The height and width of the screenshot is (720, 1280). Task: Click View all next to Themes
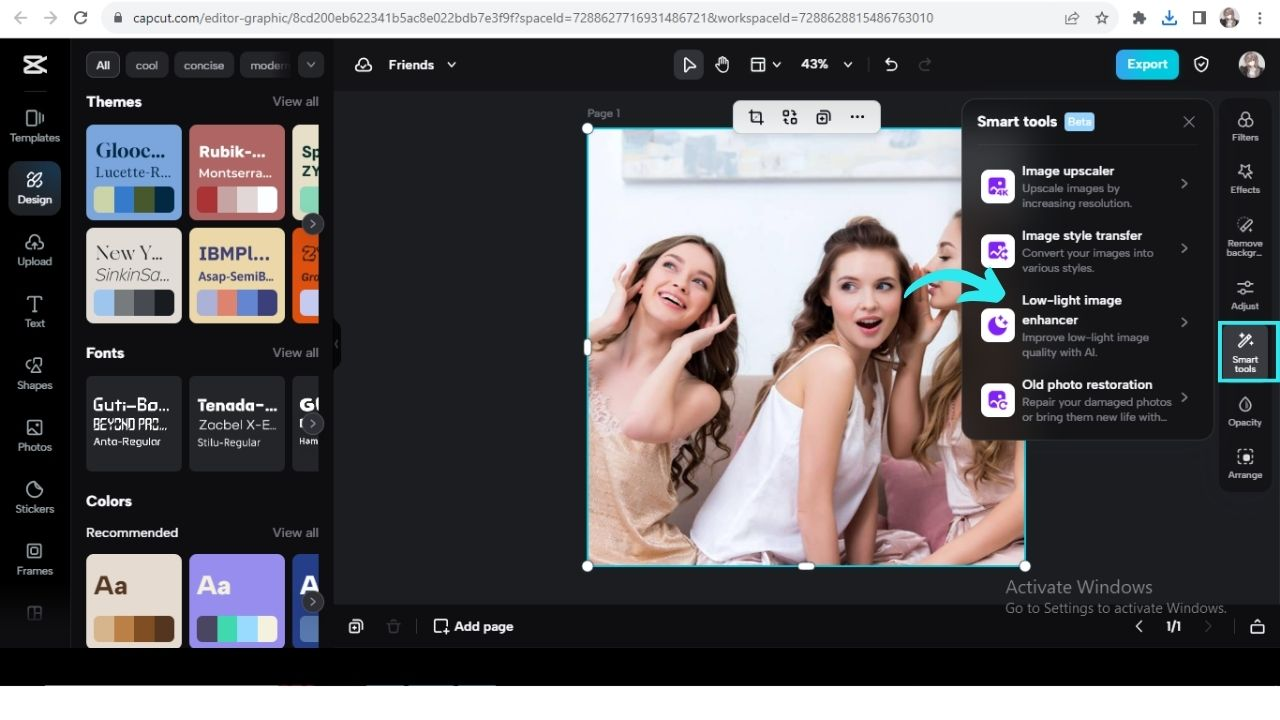[295, 102]
